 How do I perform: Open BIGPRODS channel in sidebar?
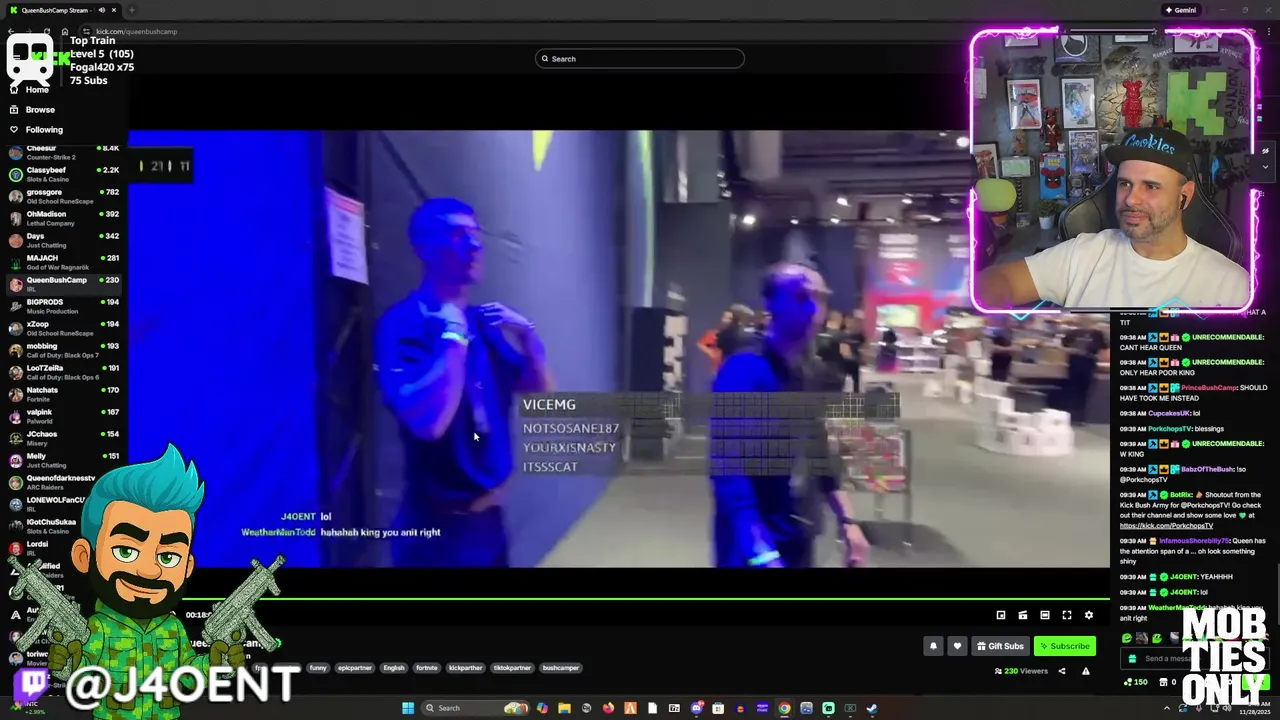click(63, 306)
